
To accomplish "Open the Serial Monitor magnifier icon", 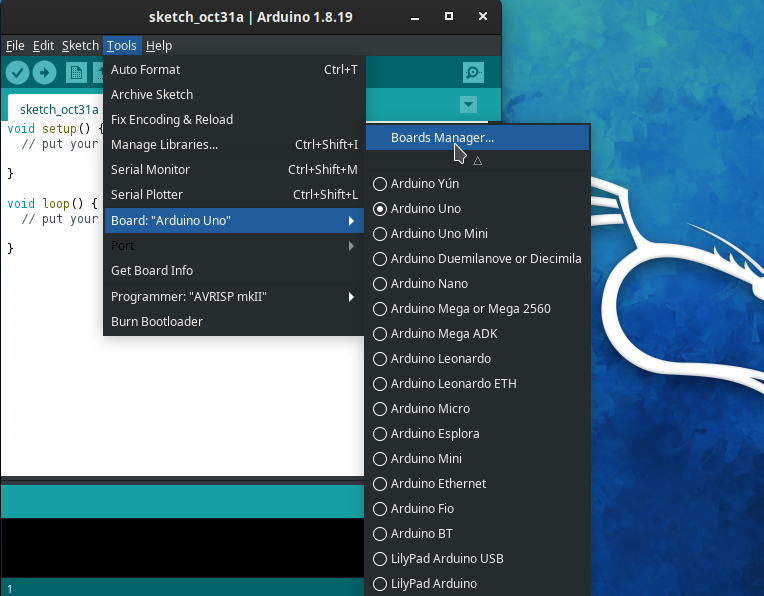I will click(473, 73).
